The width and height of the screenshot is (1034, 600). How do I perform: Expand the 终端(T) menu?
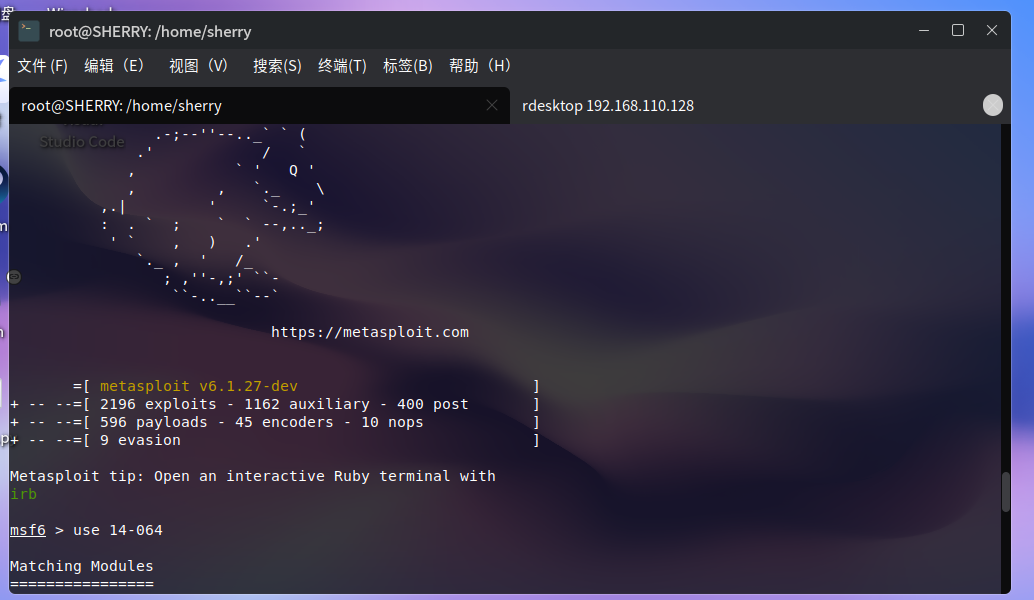point(342,66)
